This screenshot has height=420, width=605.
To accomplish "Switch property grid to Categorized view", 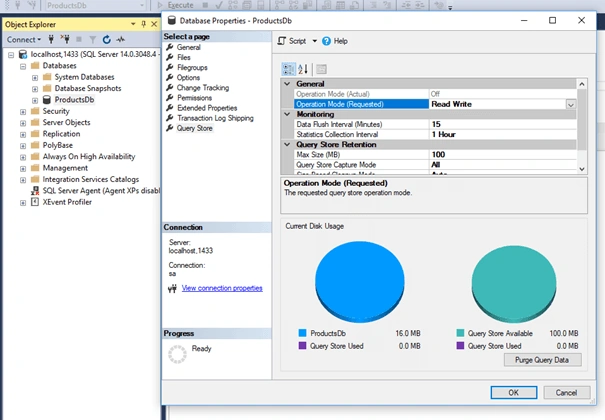I will (288, 69).
